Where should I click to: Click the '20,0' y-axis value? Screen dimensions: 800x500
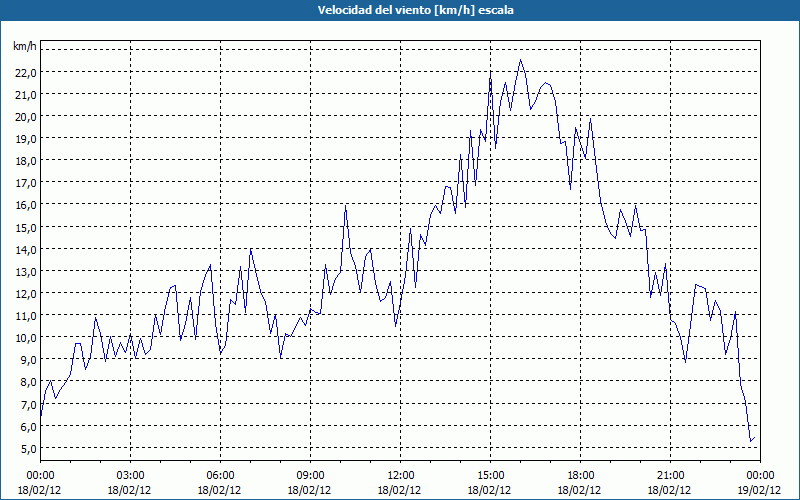pos(26,117)
